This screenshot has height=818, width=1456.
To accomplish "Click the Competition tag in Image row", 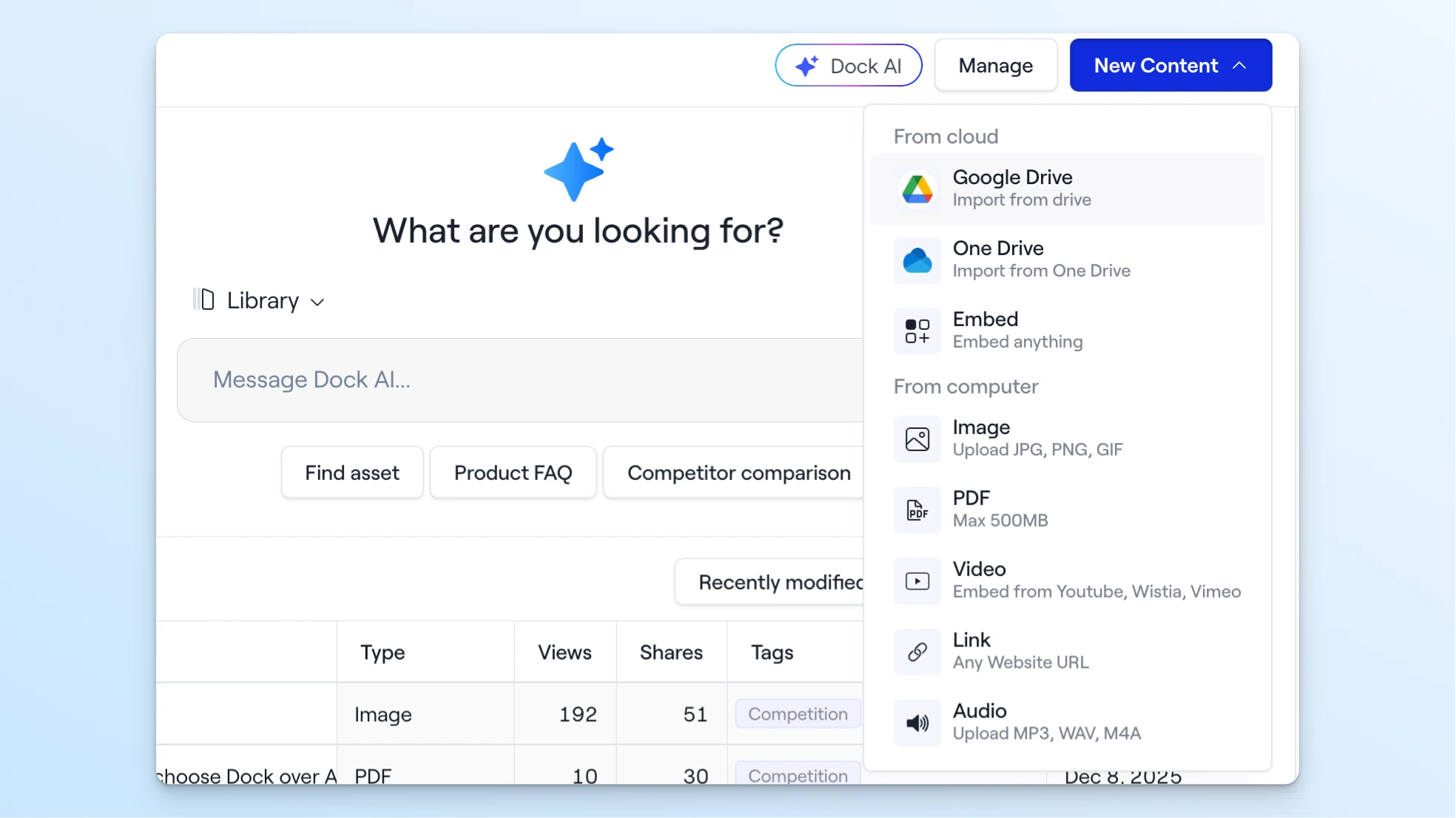I will [798, 714].
